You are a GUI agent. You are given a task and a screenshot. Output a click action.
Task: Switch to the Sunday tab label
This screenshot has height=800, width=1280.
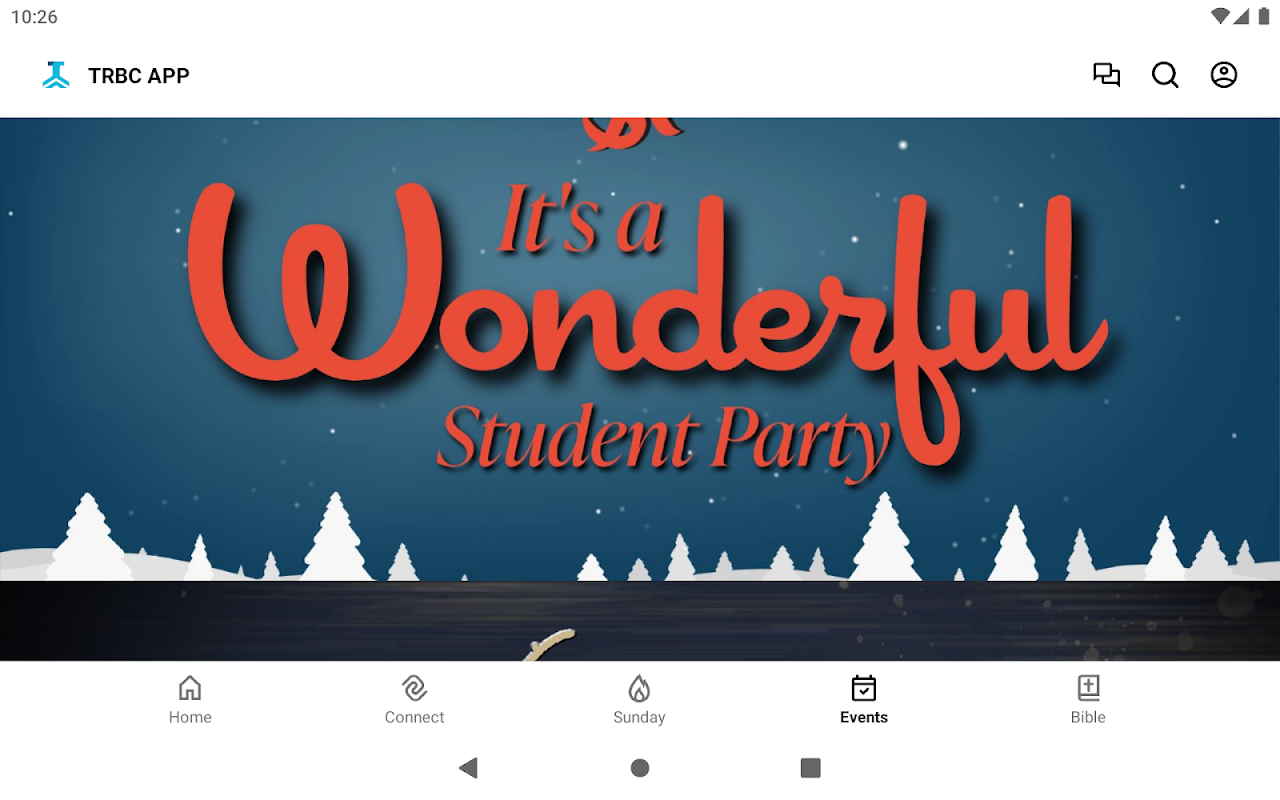[639, 717]
